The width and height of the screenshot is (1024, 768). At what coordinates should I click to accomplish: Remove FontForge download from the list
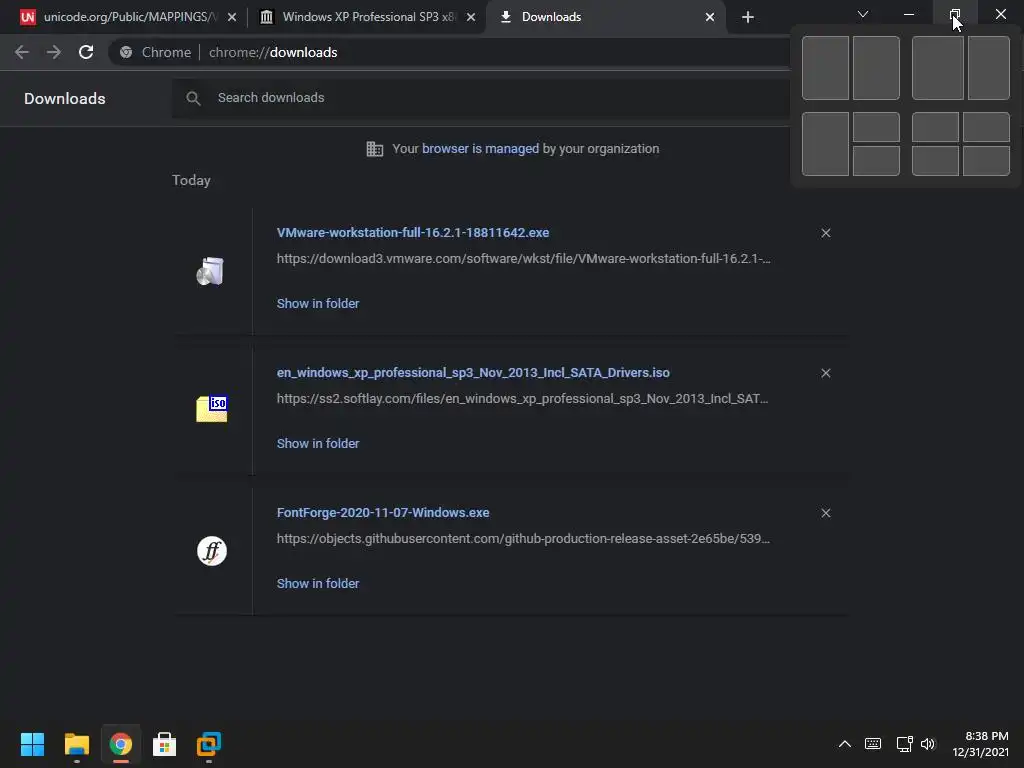point(825,513)
